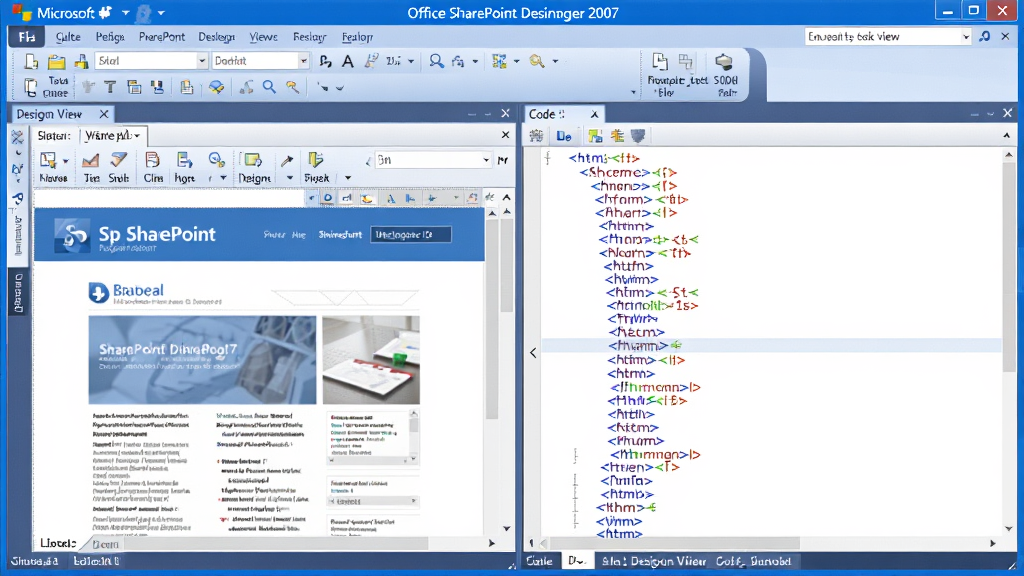Click the gray shield icon in Code toolbar

pos(638,136)
